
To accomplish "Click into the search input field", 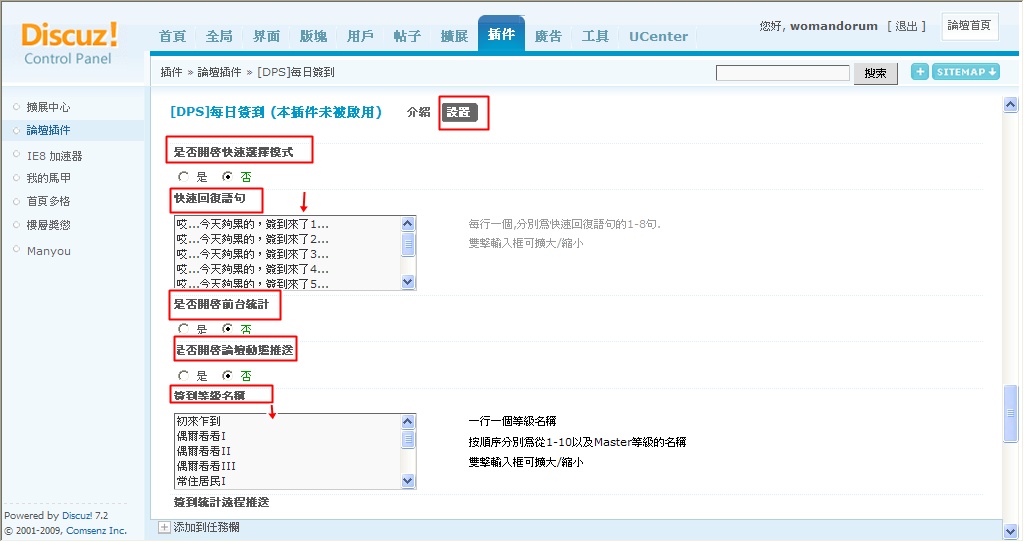I will pyautogui.click(x=782, y=73).
